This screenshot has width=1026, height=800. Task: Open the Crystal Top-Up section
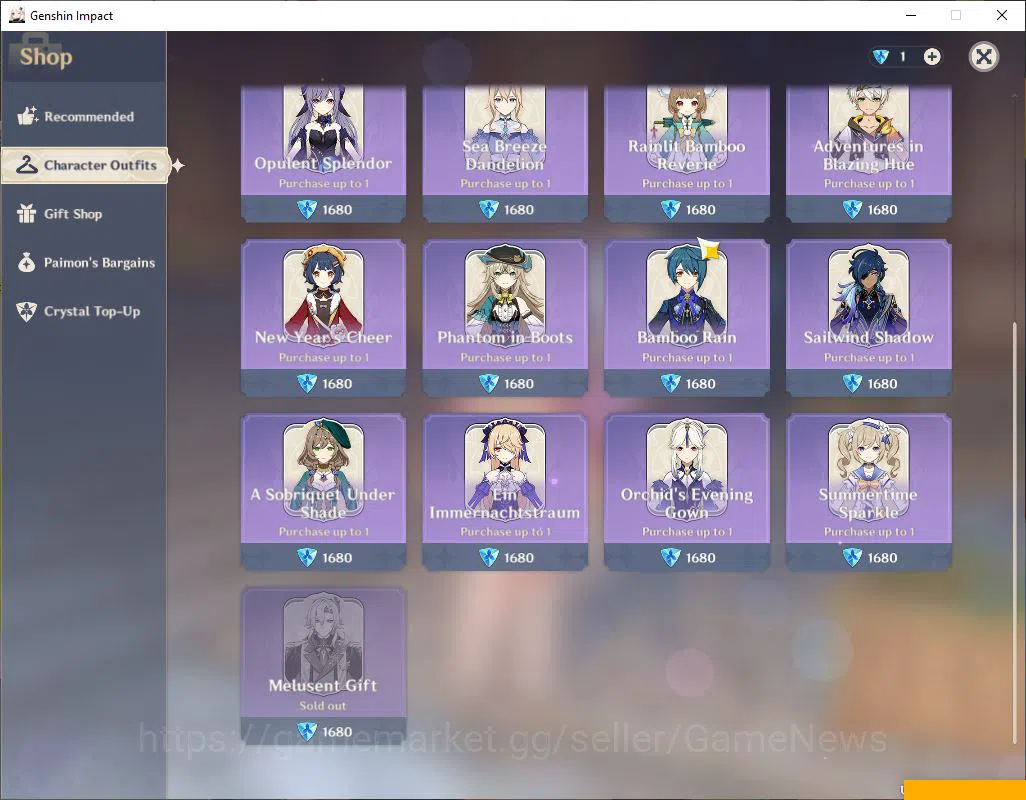pos(83,311)
